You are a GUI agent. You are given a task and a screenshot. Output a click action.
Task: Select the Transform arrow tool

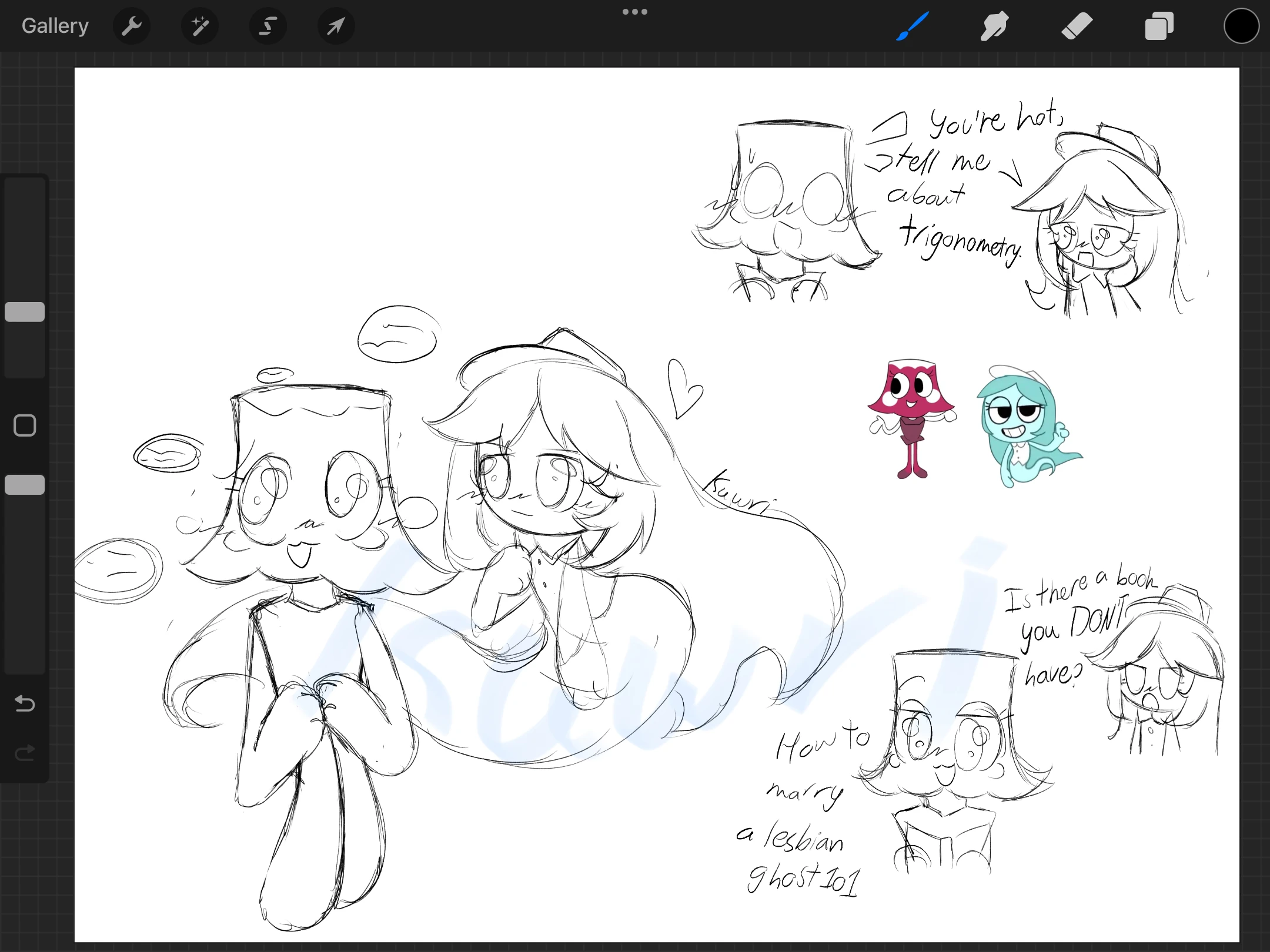pyautogui.click(x=335, y=26)
